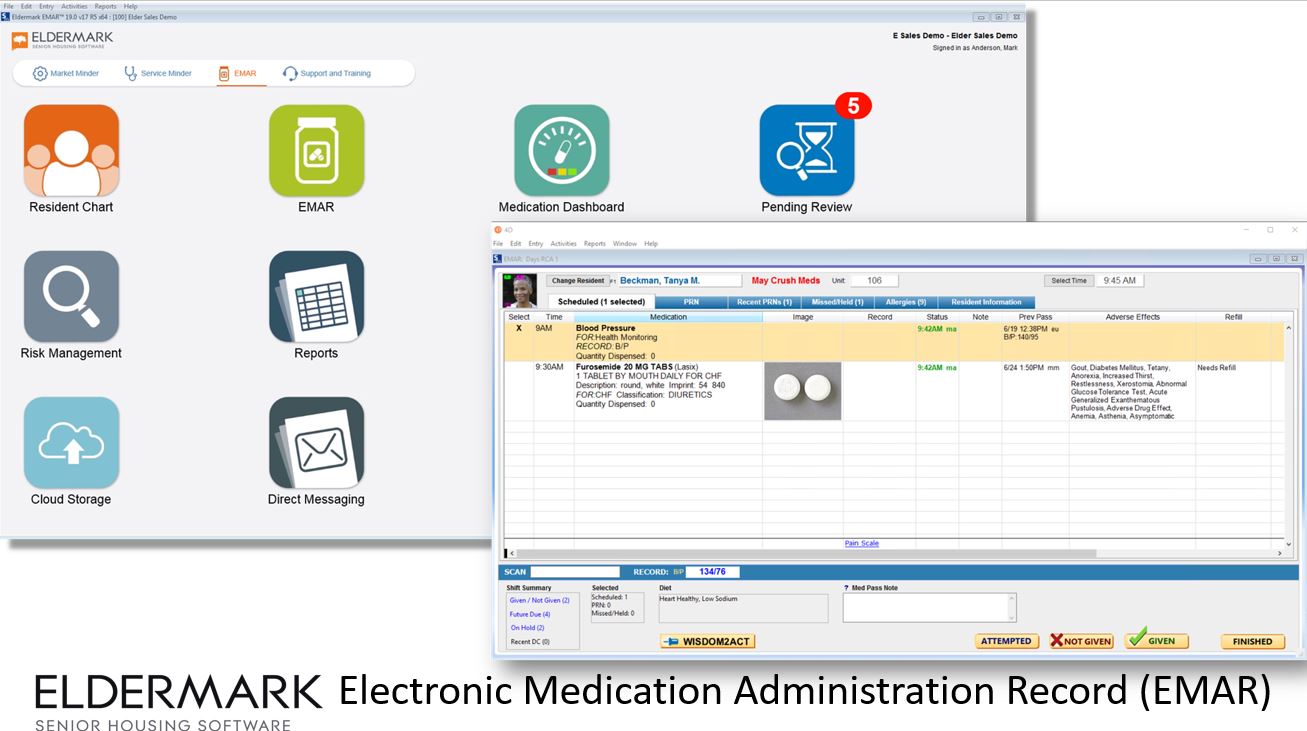
Task: View the Furosemide tablet image
Action: pos(802,390)
